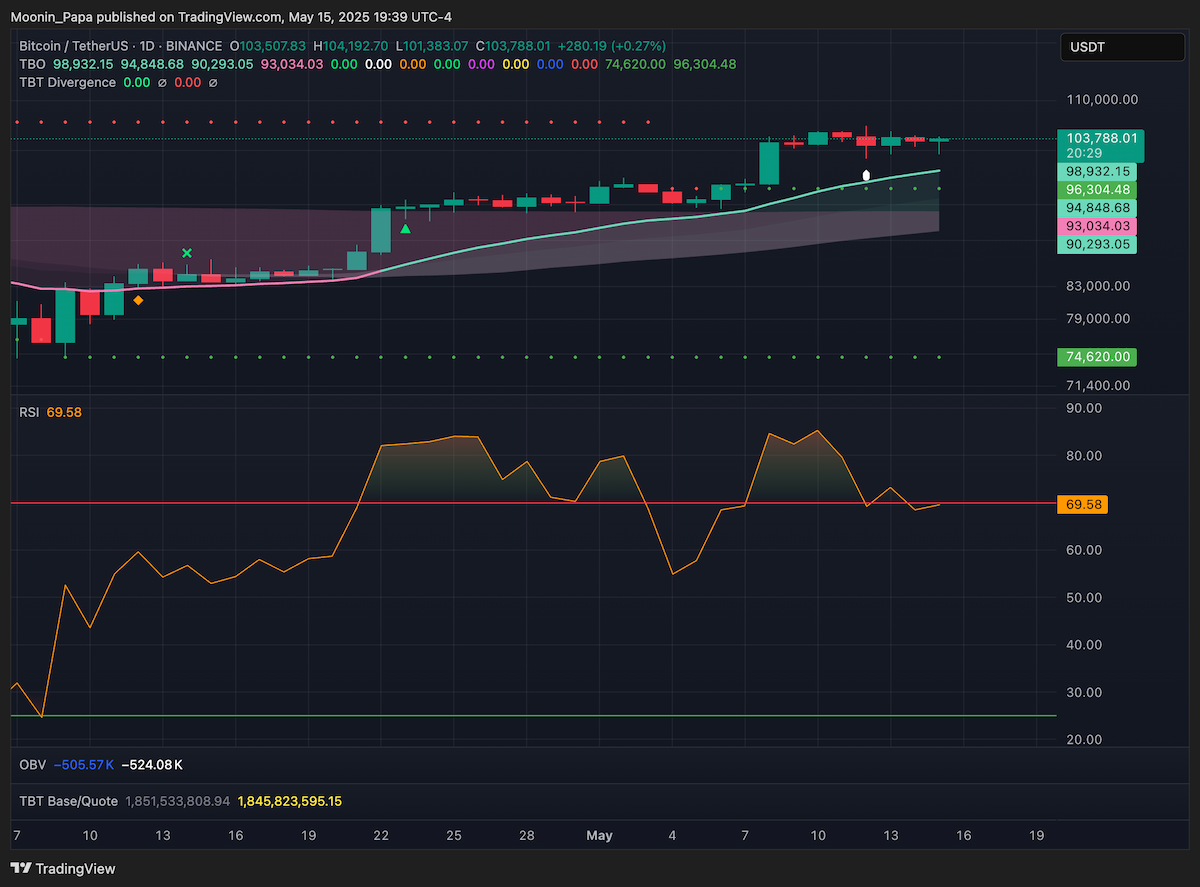This screenshot has width=1200, height=887.
Task: Select the TBT Divergence indicator label
Action: click(x=67, y=82)
